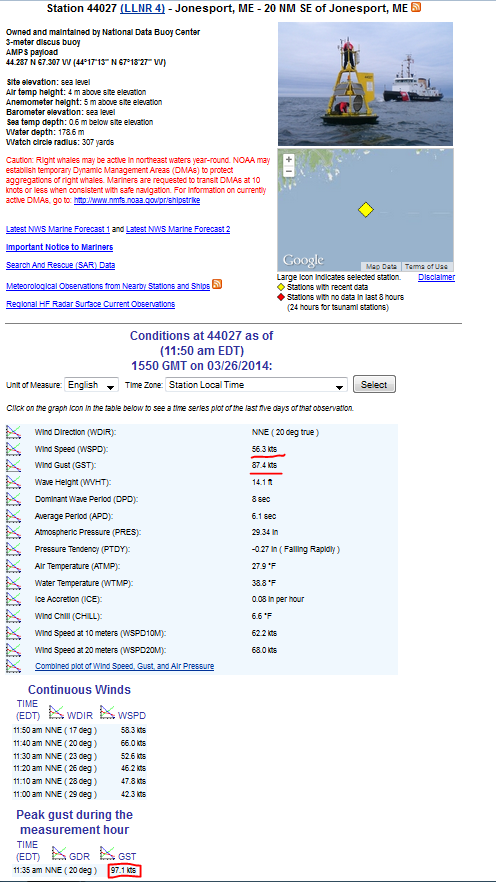Open Important Notice to Mariners link
This screenshot has width=496, height=882.
pyautogui.click(x=59, y=247)
